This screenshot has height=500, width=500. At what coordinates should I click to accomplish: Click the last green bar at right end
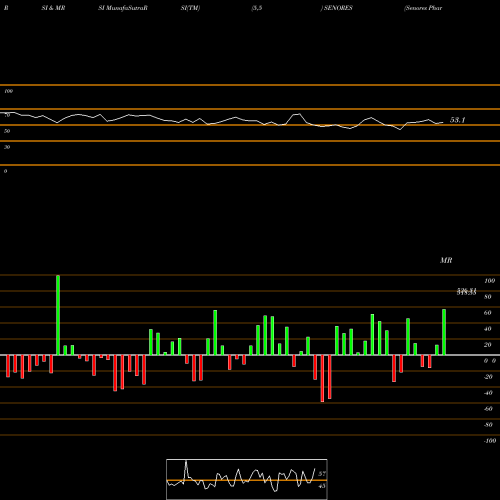[x=444, y=332]
